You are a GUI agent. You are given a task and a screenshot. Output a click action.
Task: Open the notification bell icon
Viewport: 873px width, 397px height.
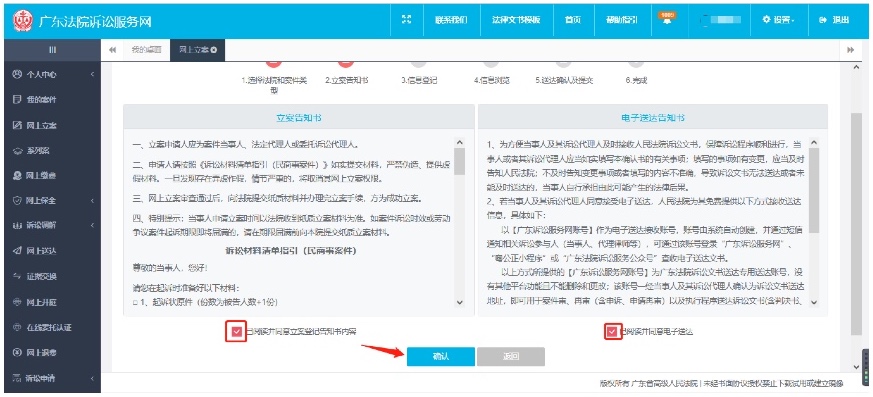tap(666, 19)
